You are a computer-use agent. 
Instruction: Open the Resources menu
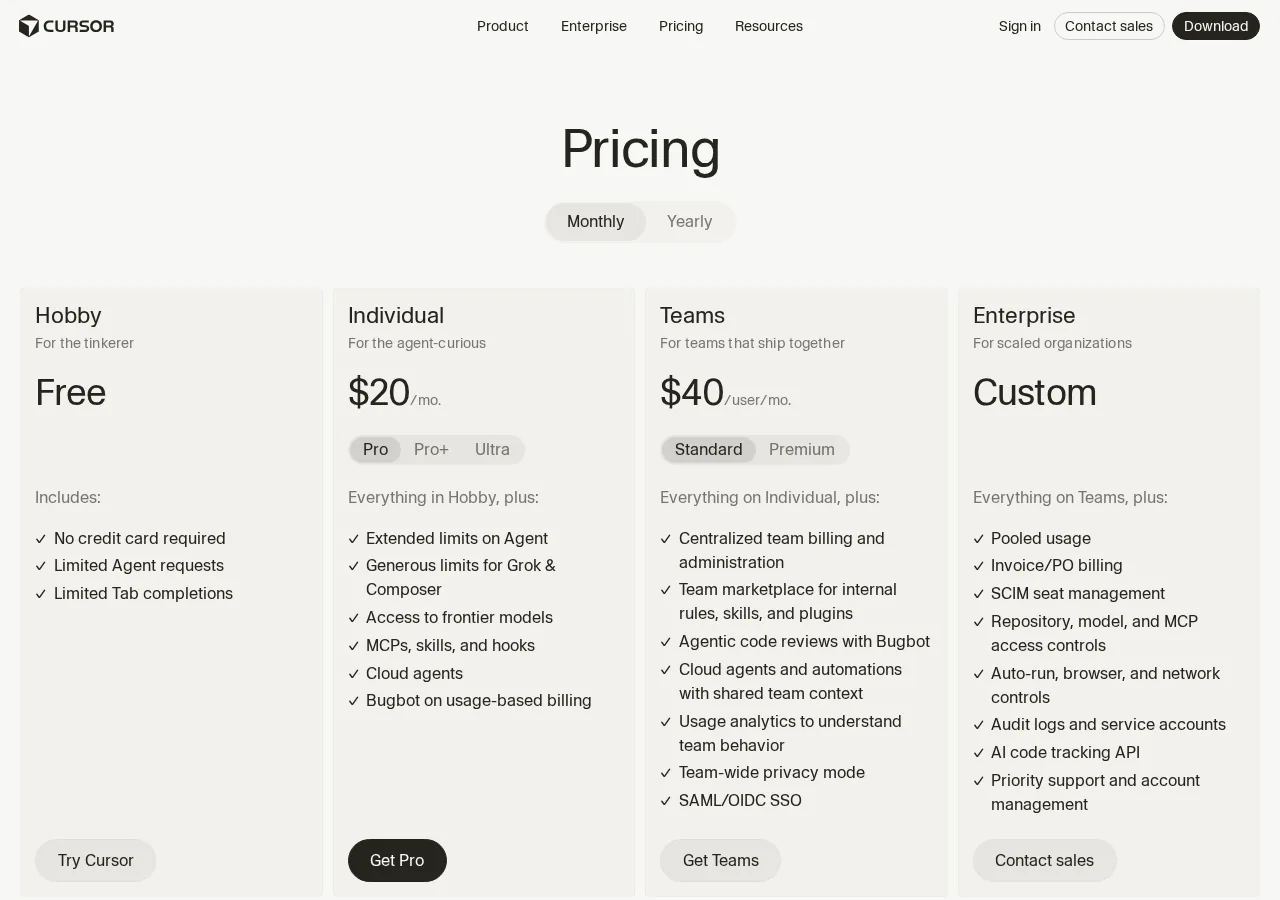click(769, 26)
